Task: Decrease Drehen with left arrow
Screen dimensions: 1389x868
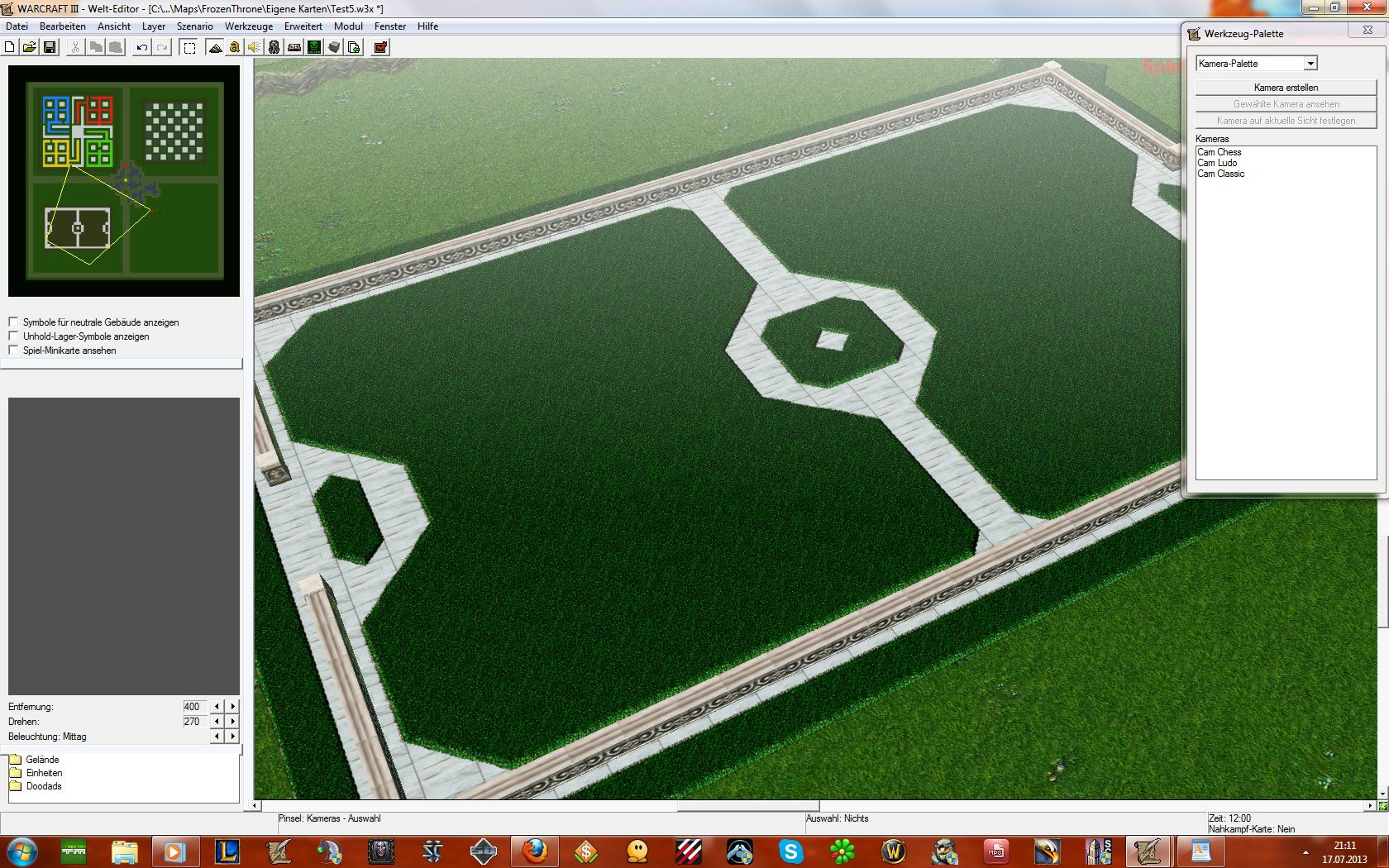Action: click(217, 722)
